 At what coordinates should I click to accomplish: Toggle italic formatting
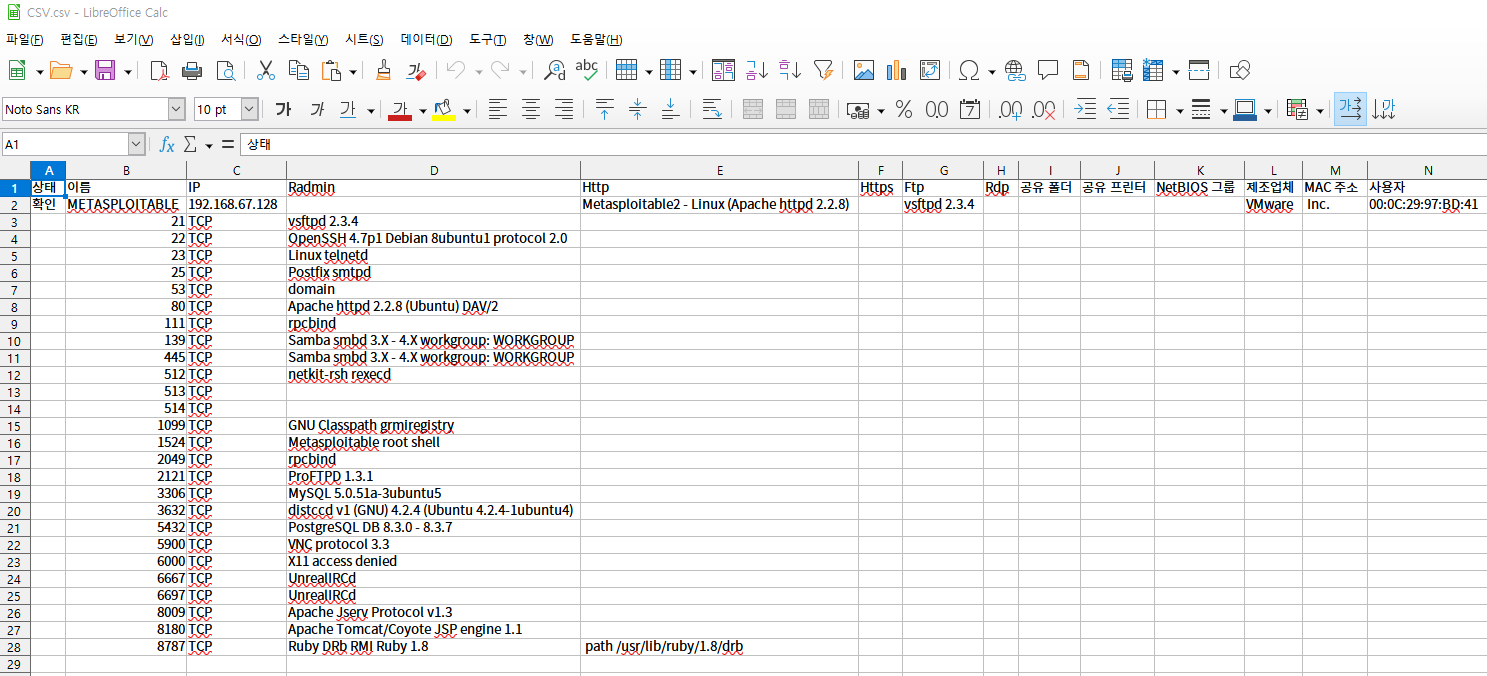coord(317,109)
